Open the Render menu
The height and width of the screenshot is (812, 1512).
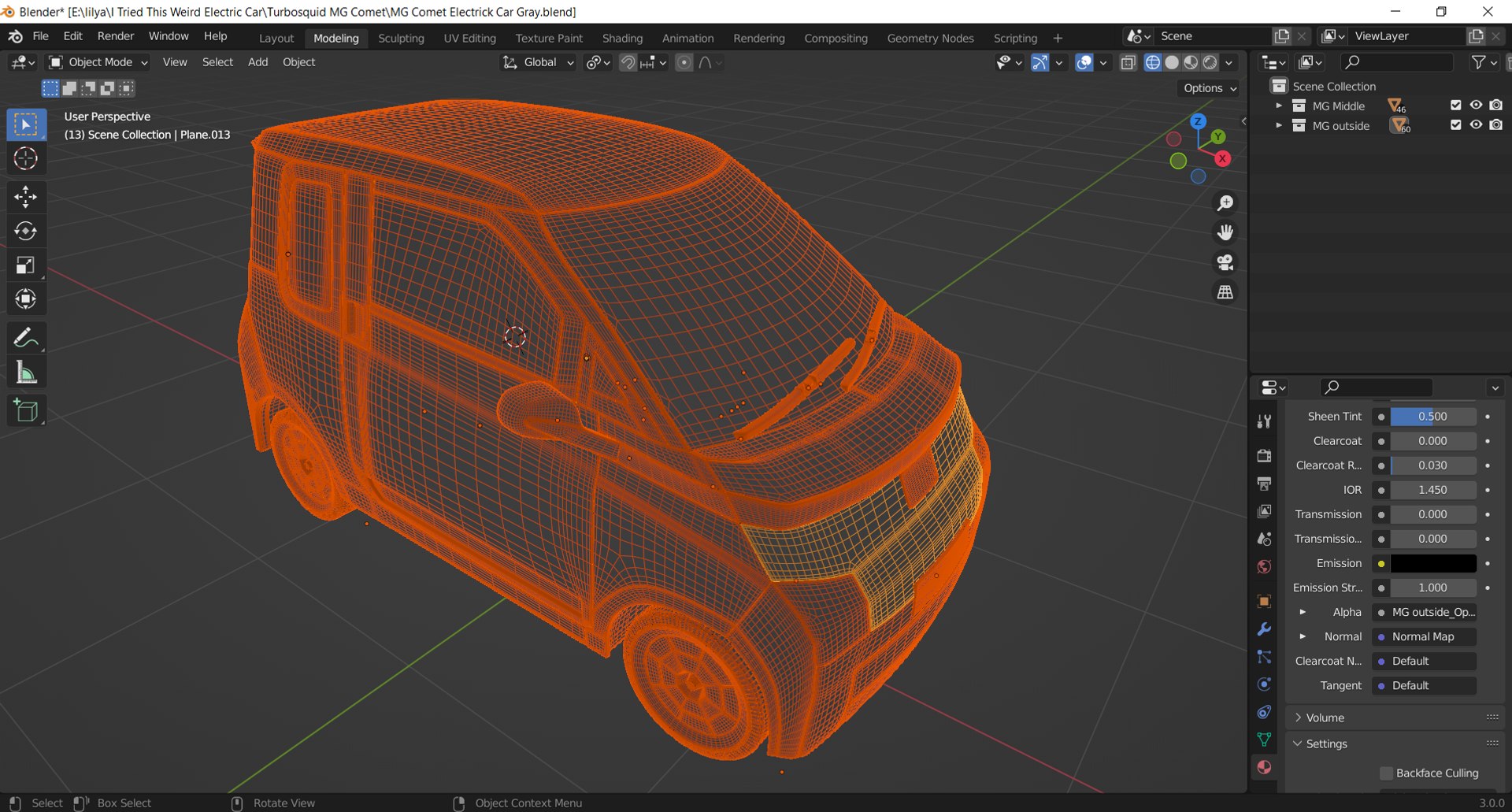pos(115,36)
